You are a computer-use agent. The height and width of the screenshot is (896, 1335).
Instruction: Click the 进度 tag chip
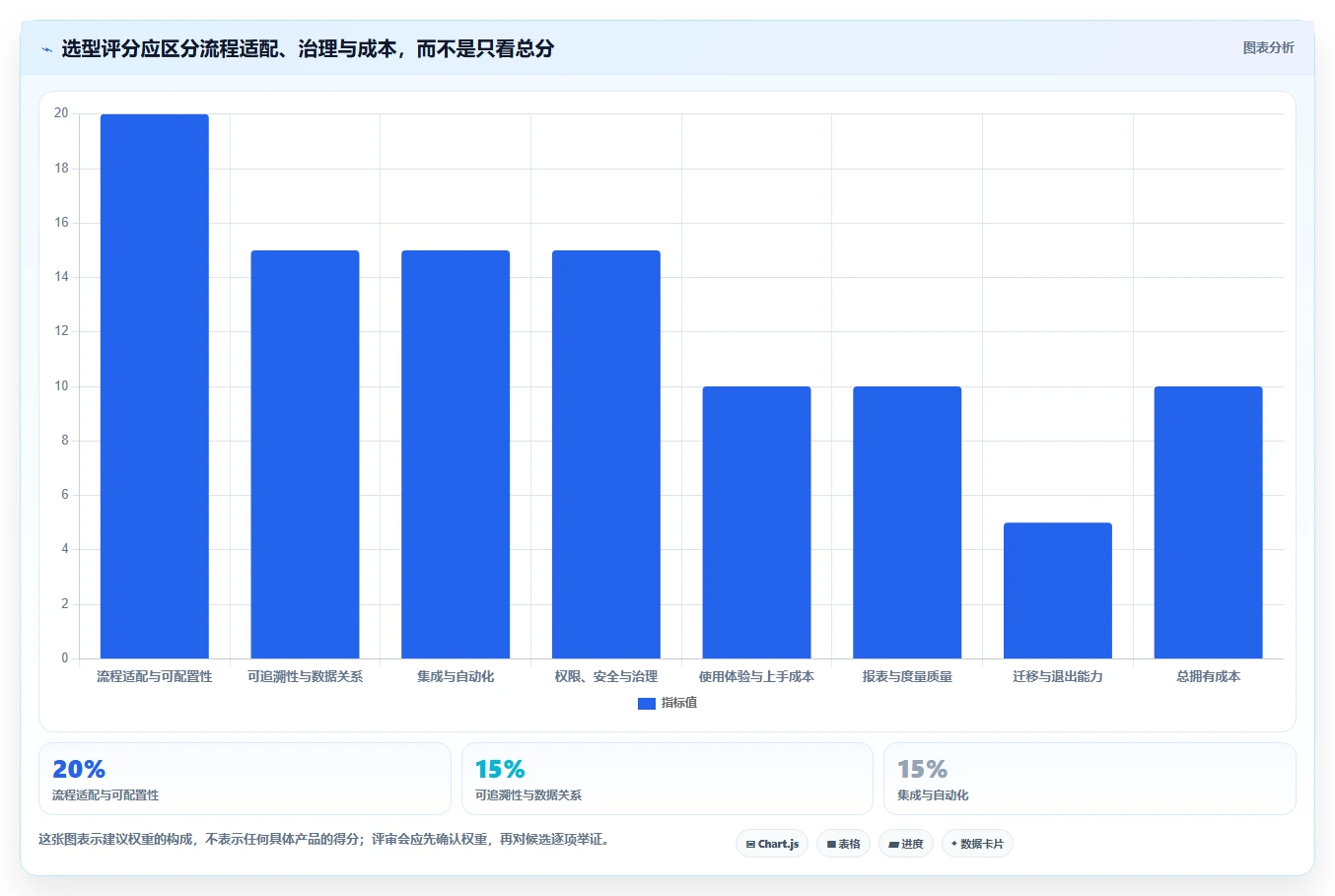905,844
